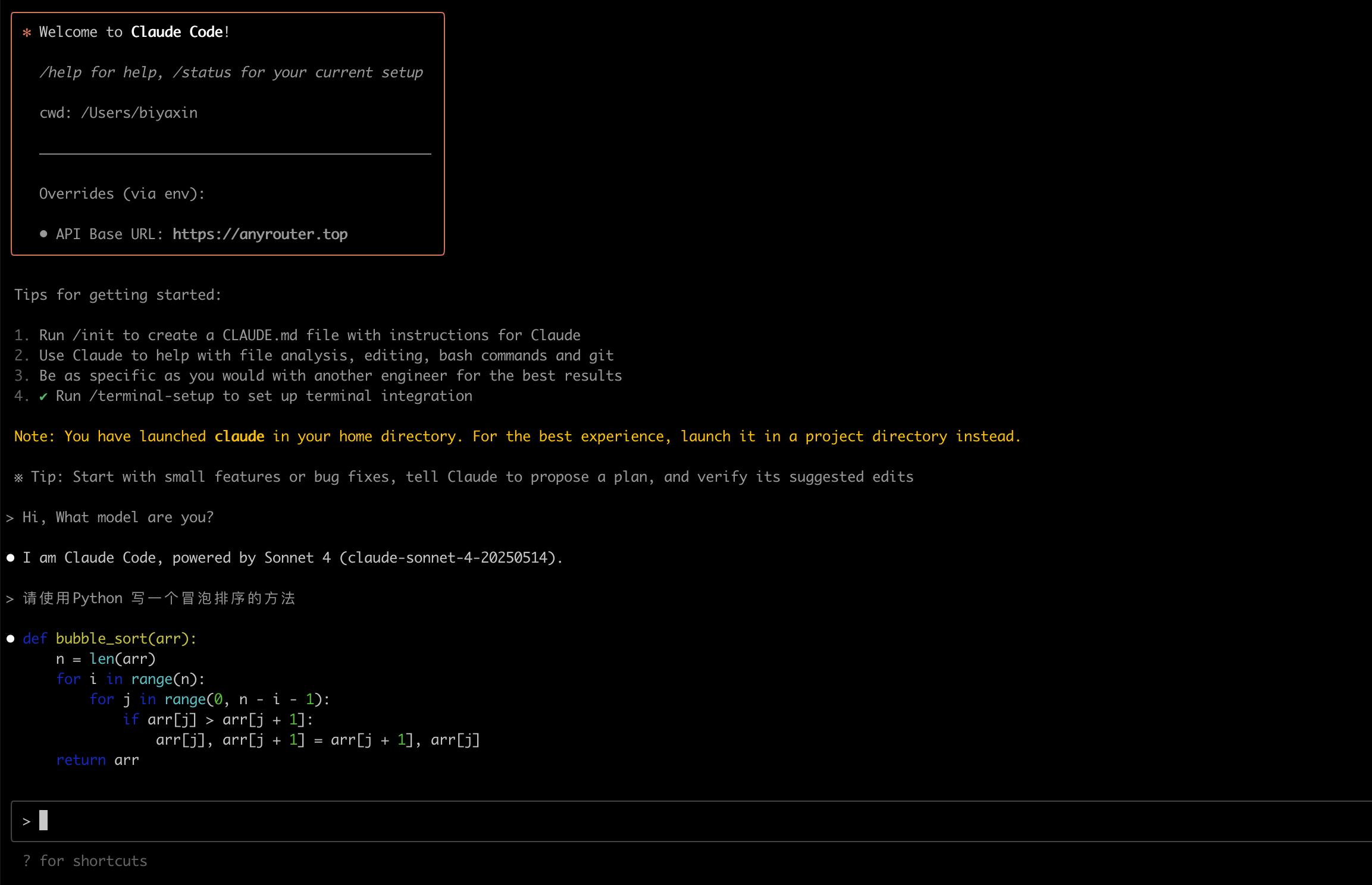Click tip 1 'Run /init to create a CLAUDE.md'
This screenshot has width=1372, height=885.
309,335
